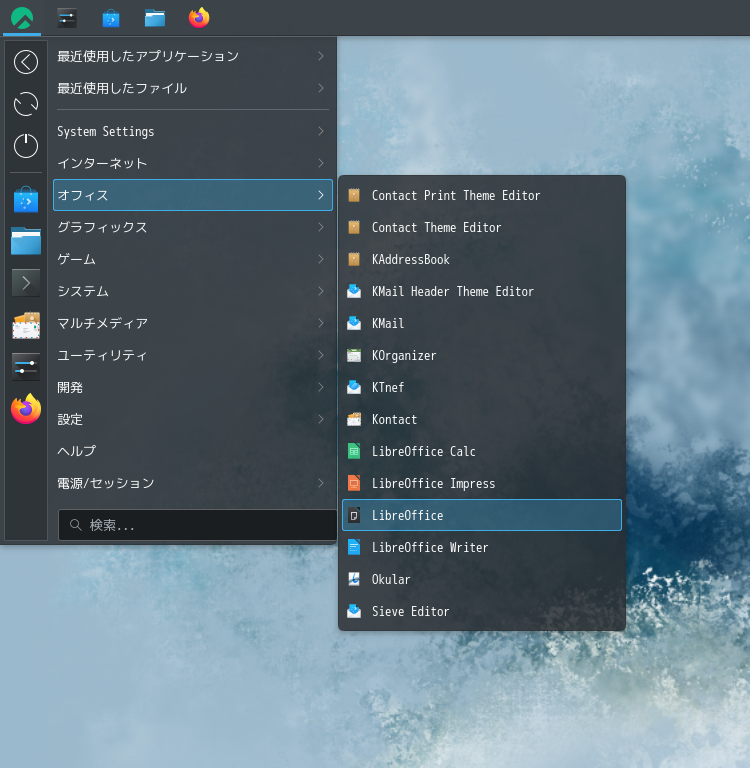The image size is (750, 768).
Task: Expand the System Settings submenu arrow
Action: (321, 131)
